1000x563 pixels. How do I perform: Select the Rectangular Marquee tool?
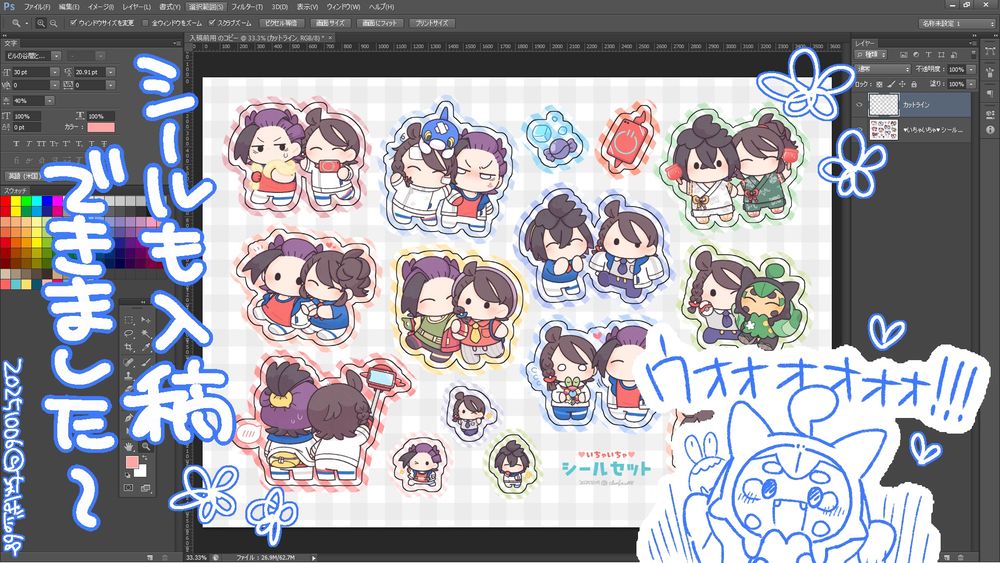(129, 319)
